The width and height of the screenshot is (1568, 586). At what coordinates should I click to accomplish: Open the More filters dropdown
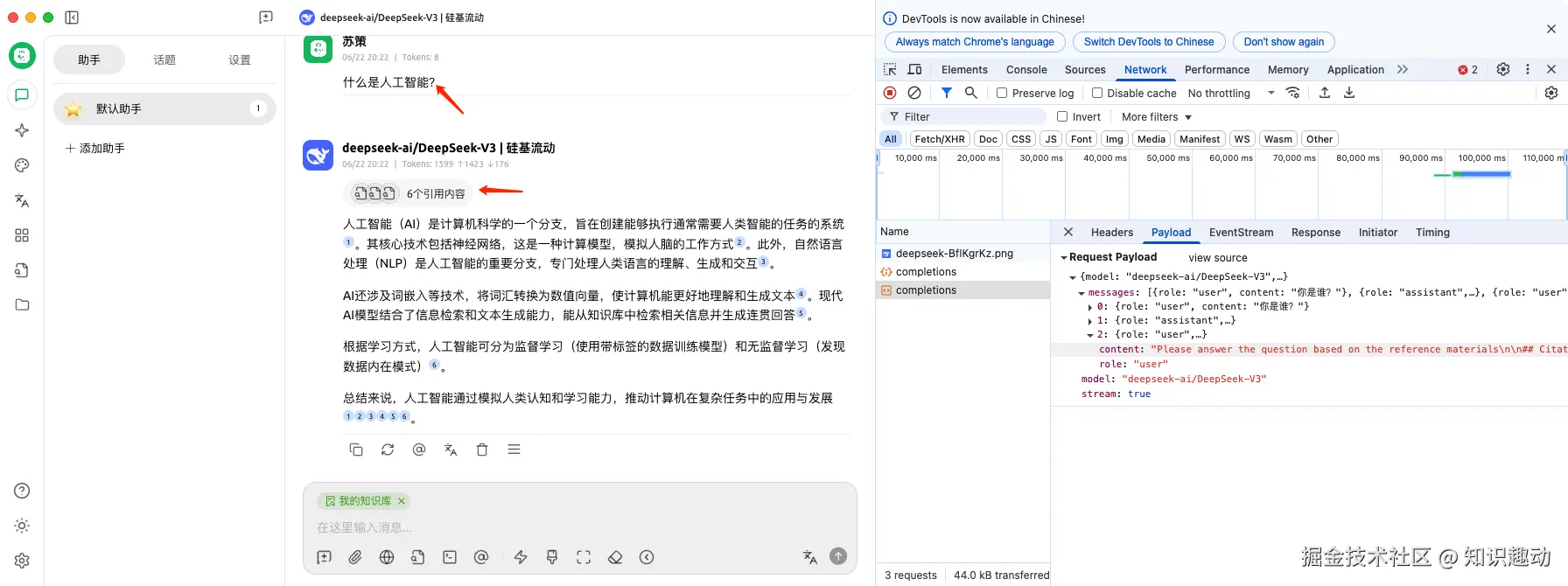coord(1157,116)
